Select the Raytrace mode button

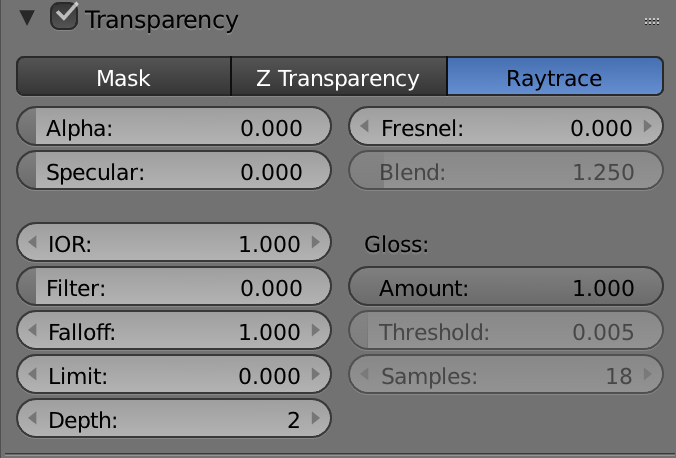click(x=554, y=78)
